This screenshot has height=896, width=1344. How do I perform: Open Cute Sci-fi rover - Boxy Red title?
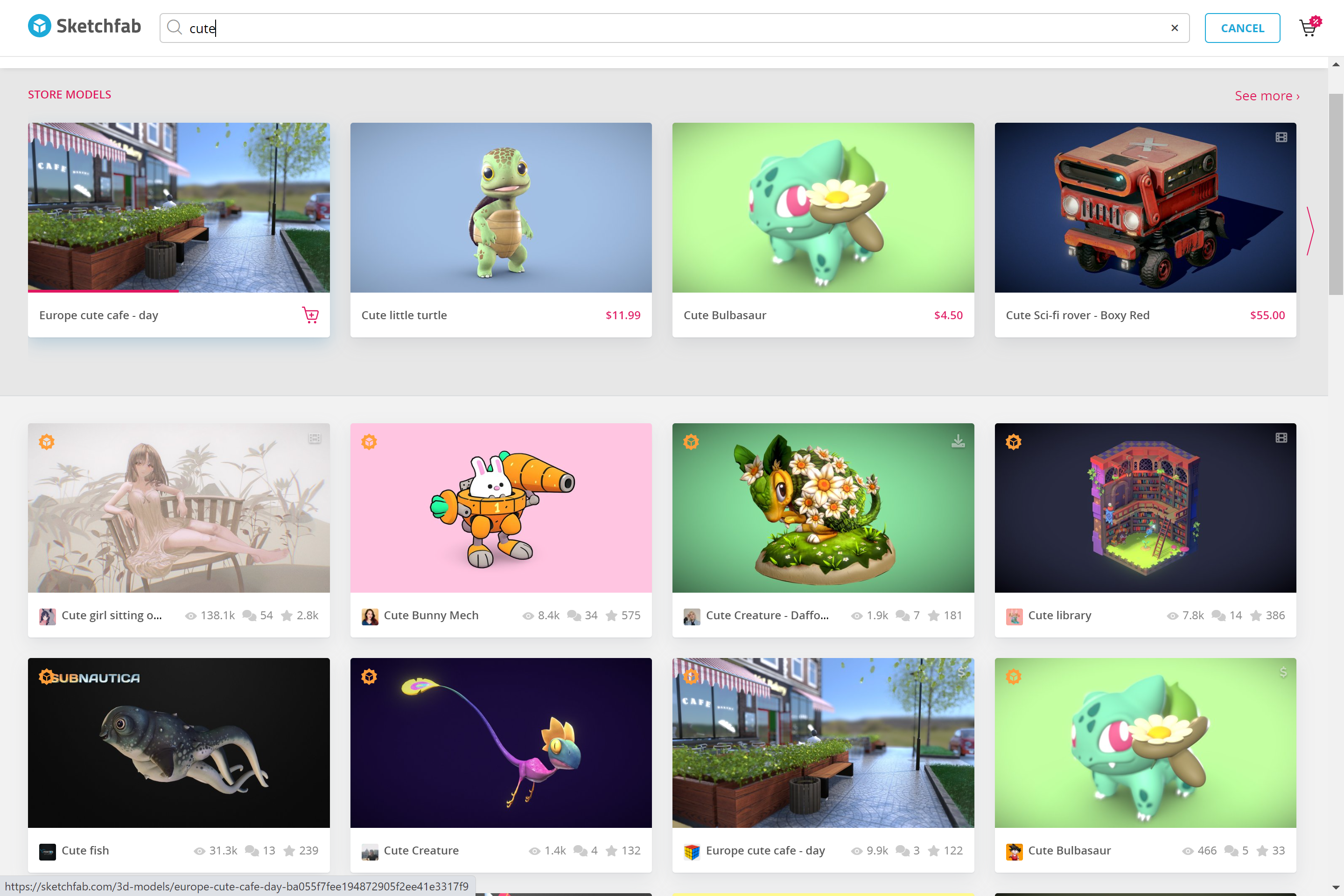click(1077, 315)
